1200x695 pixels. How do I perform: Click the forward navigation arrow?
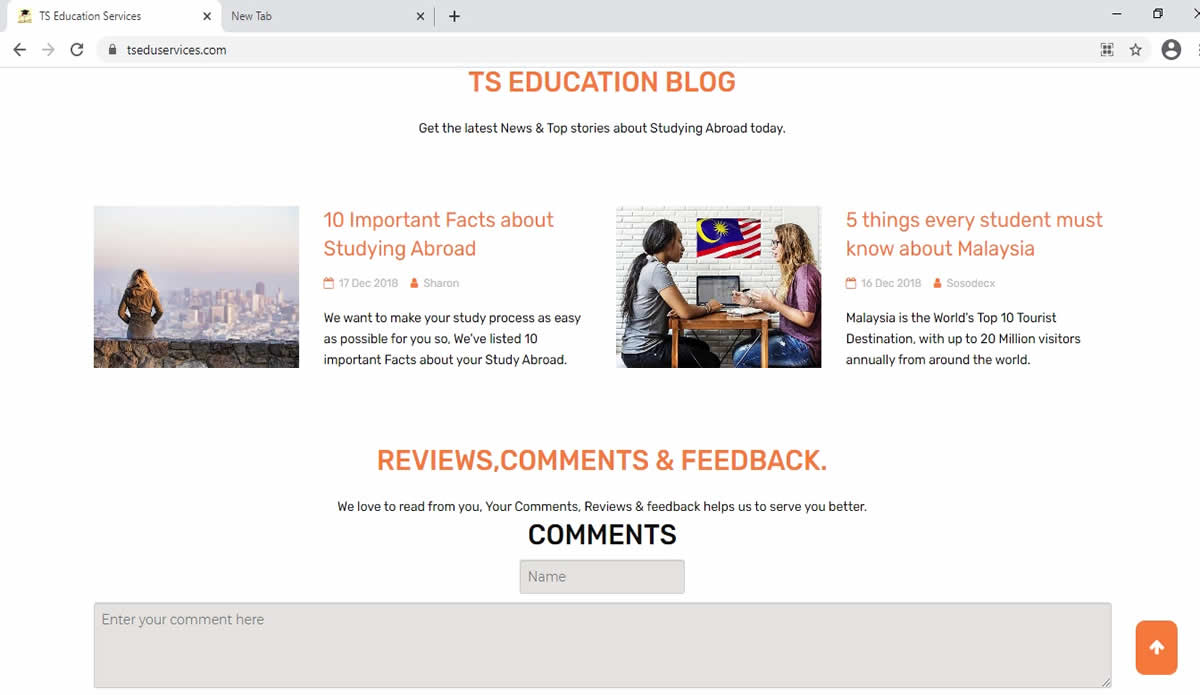(x=48, y=50)
